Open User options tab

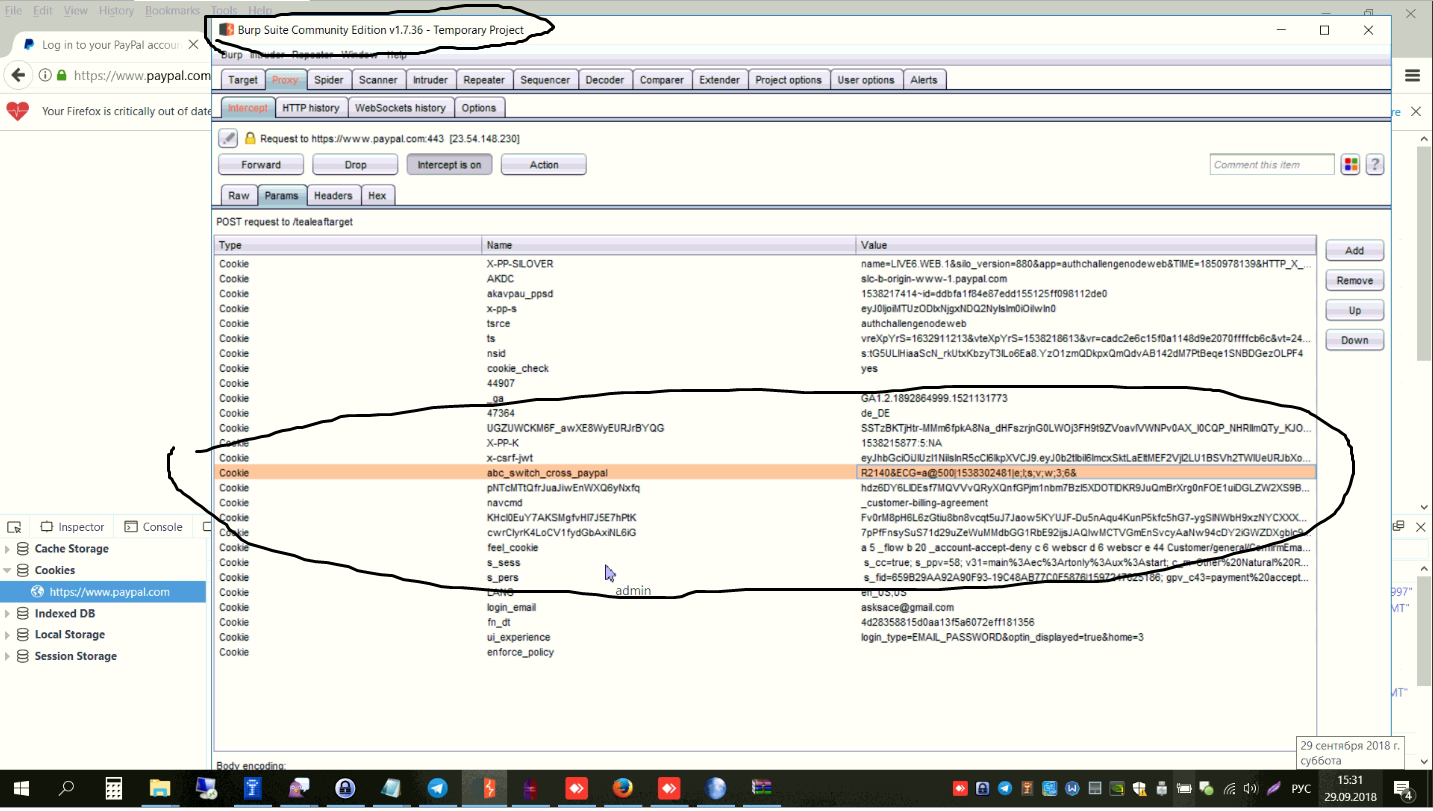pos(866,80)
